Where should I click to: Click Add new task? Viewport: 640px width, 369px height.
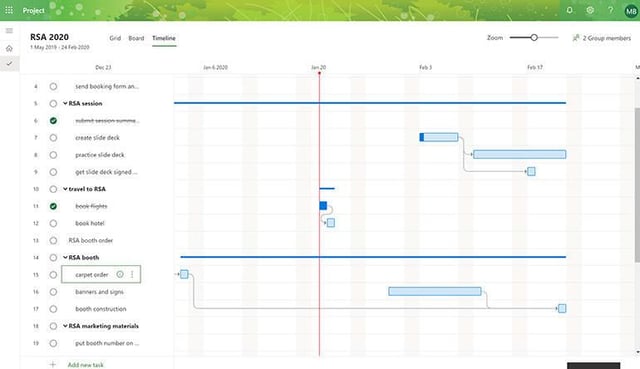[86, 365]
